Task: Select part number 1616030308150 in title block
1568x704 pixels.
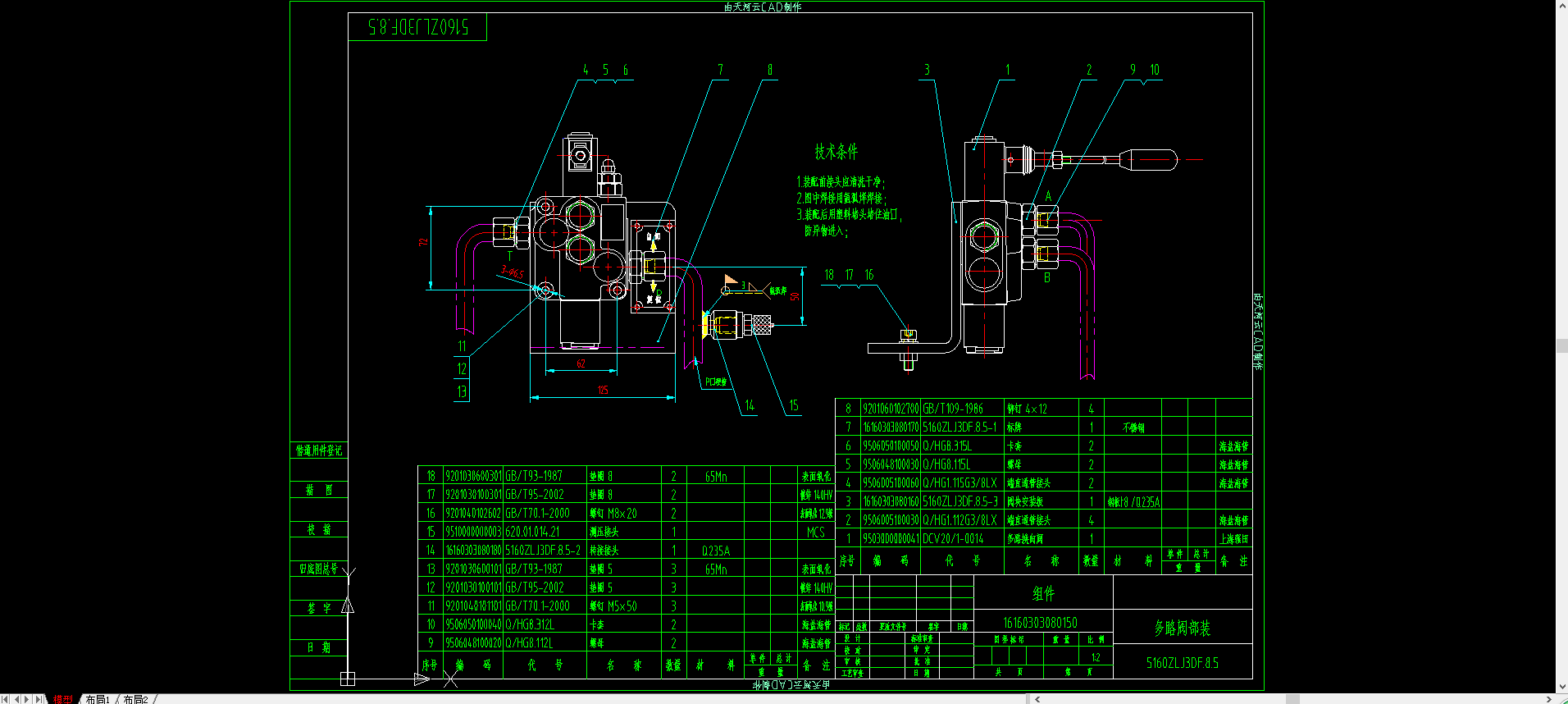Action: (x=1040, y=623)
